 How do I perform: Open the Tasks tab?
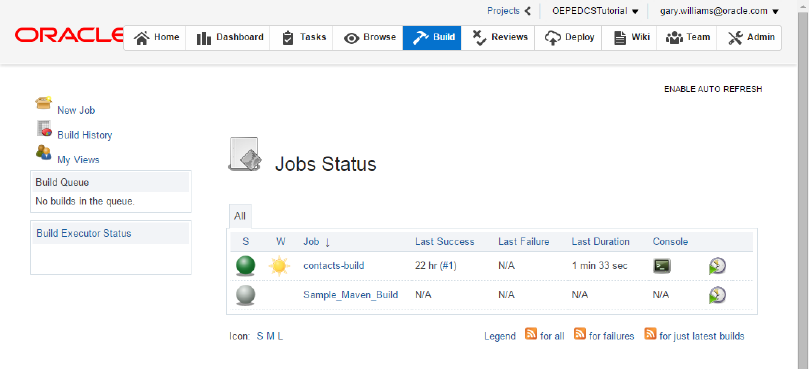click(x=302, y=38)
